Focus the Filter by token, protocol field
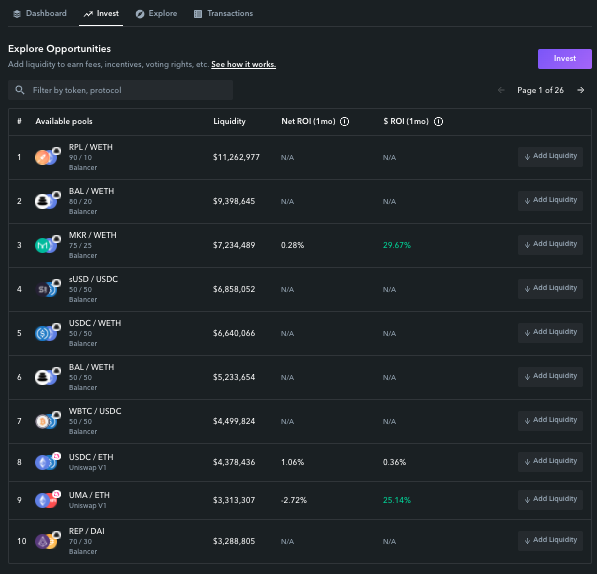The image size is (597, 574). pyautogui.click(x=120, y=90)
